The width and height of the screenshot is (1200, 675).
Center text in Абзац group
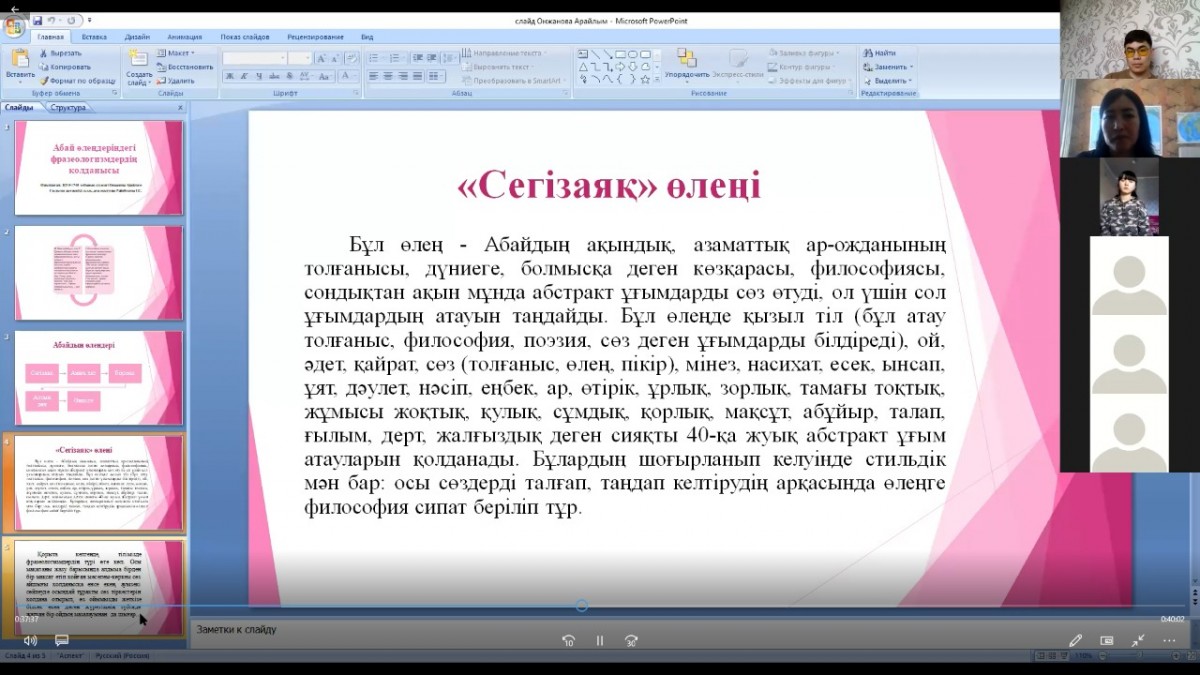pyautogui.click(x=389, y=76)
